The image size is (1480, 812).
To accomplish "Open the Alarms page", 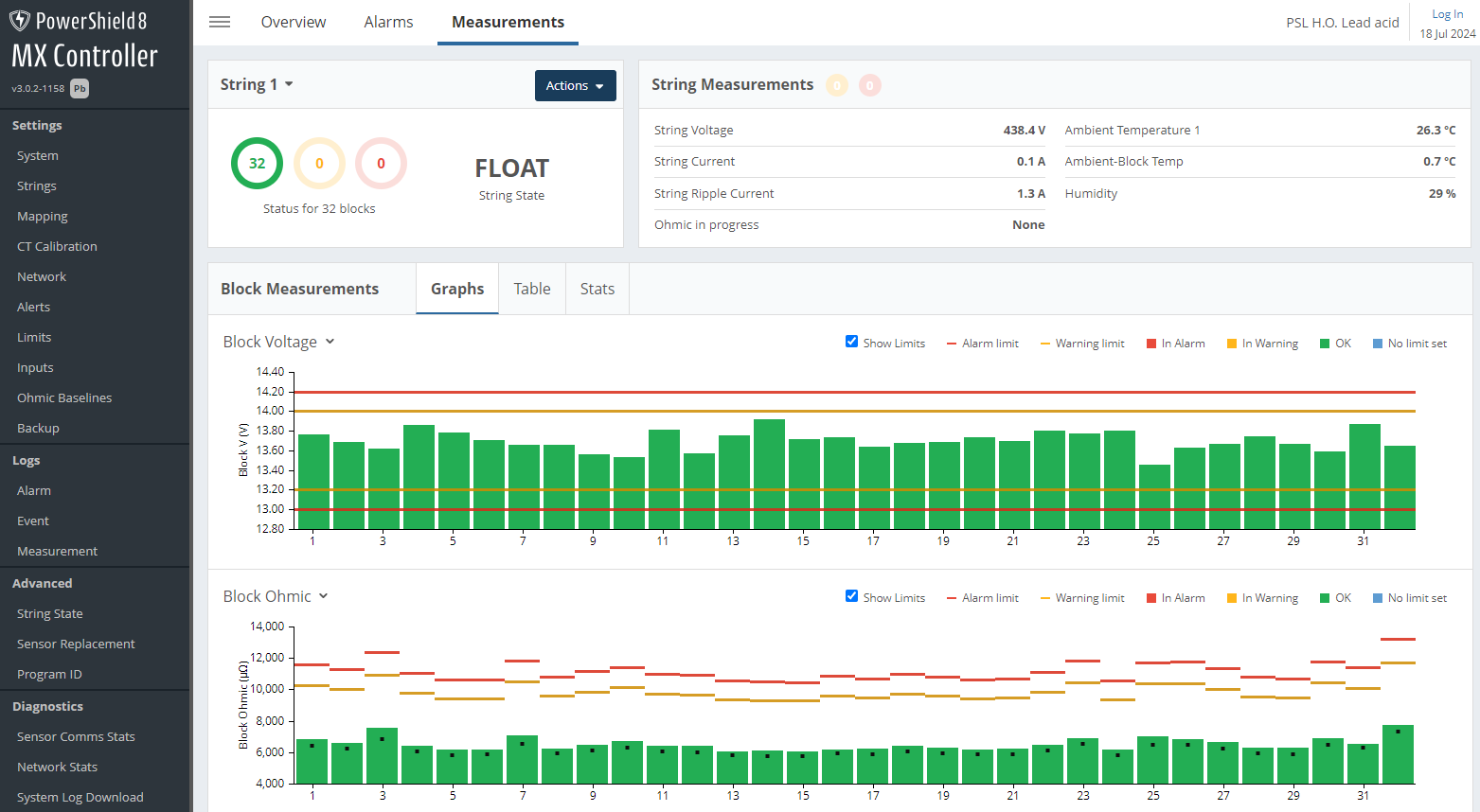I will (x=388, y=21).
